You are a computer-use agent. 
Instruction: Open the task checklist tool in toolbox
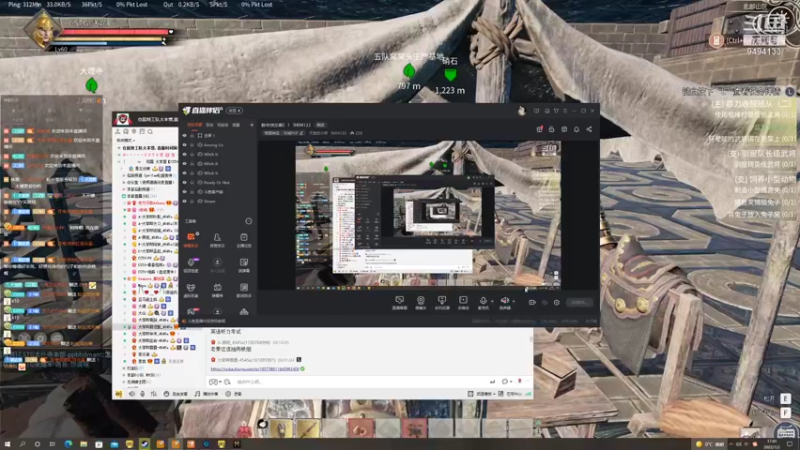(244, 239)
